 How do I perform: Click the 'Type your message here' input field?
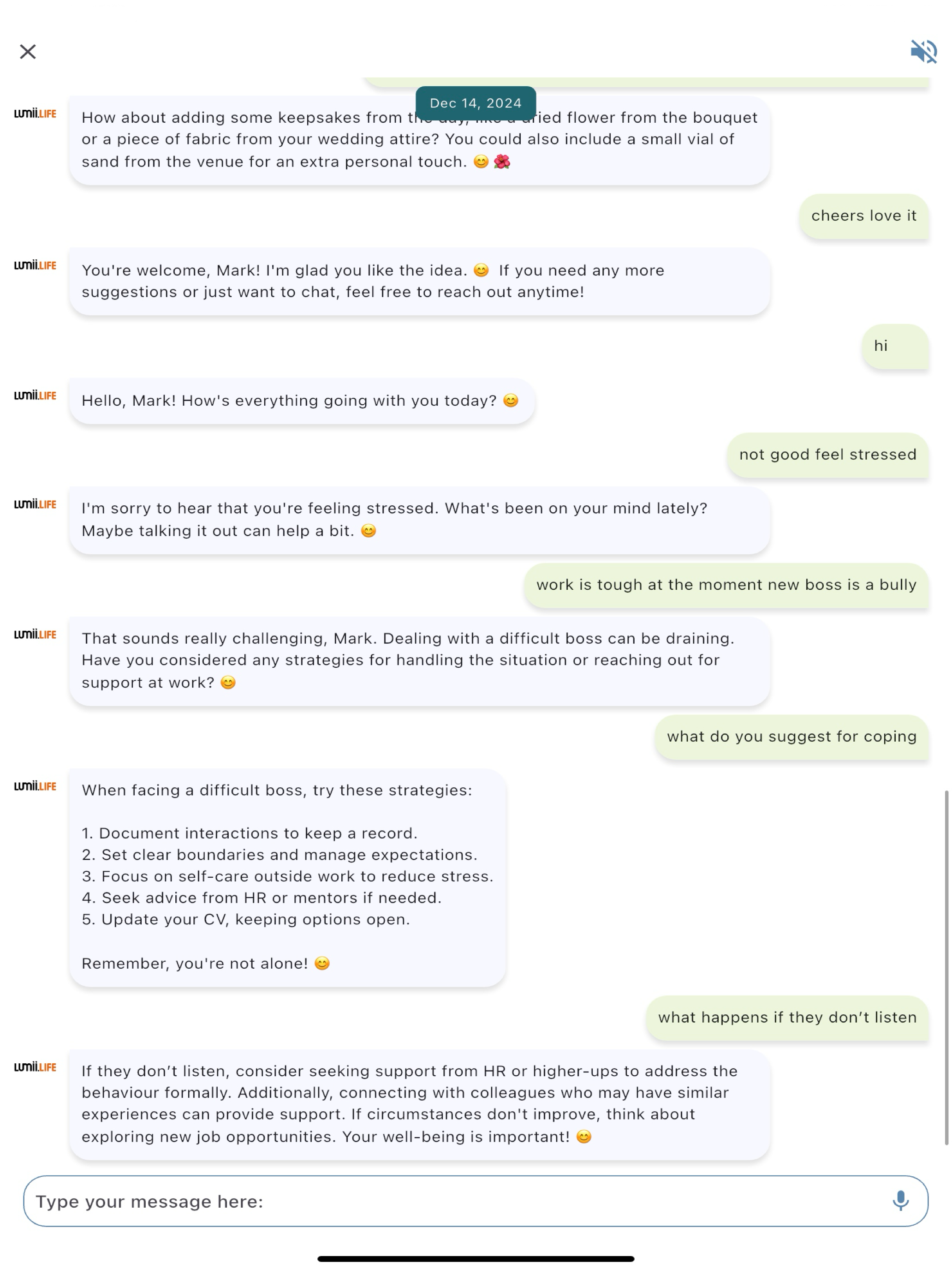476,1201
